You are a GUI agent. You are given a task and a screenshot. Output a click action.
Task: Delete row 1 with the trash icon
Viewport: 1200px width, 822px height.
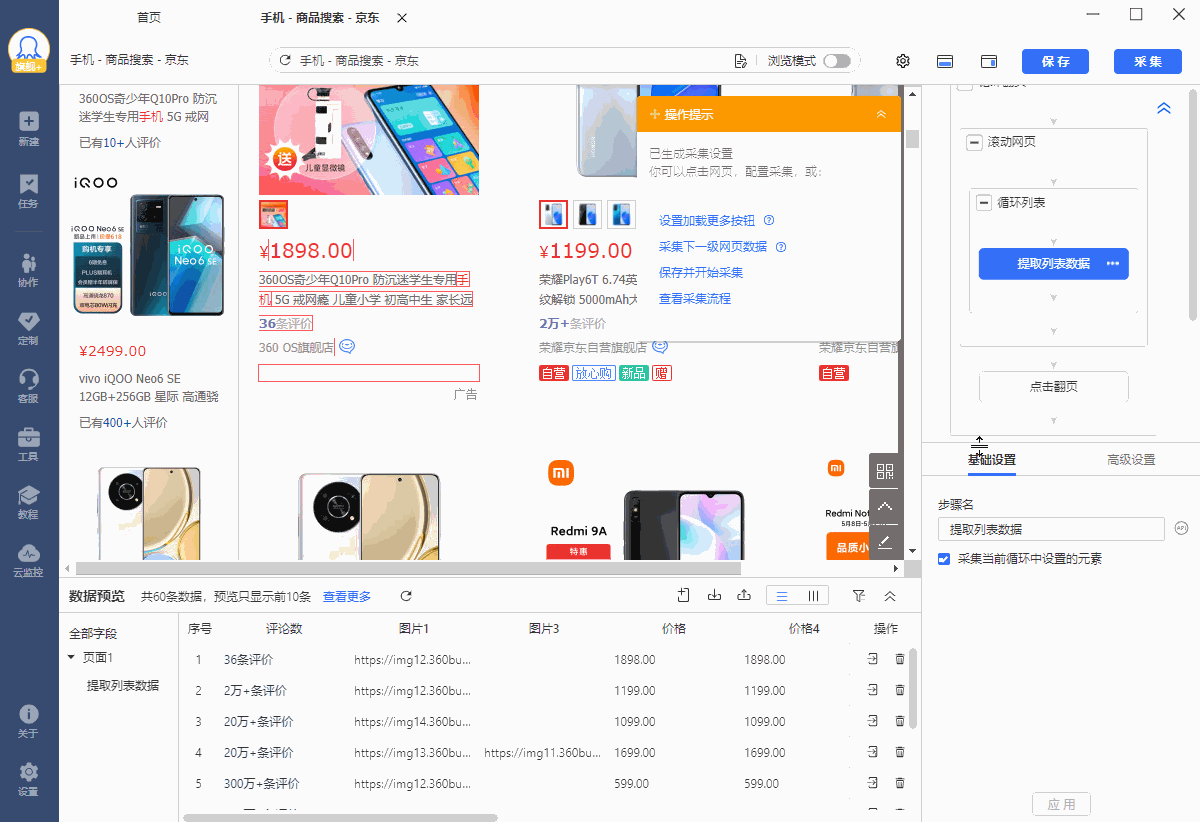pos(900,660)
